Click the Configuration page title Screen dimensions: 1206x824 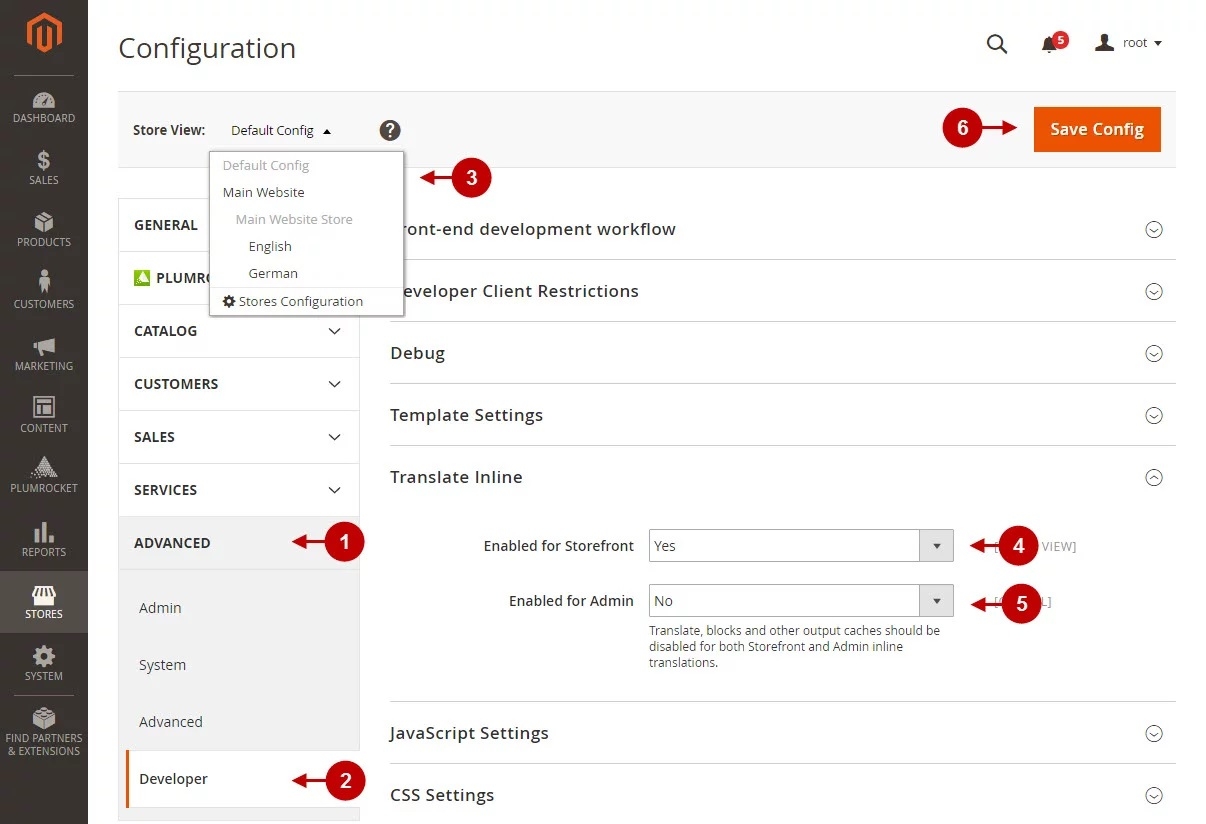click(207, 48)
